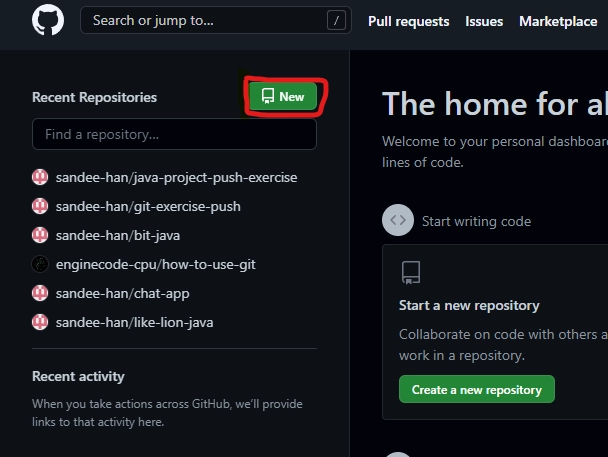
Task: Click avatar beside java-project-push-exercise repository
Action: [x=40, y=177]
